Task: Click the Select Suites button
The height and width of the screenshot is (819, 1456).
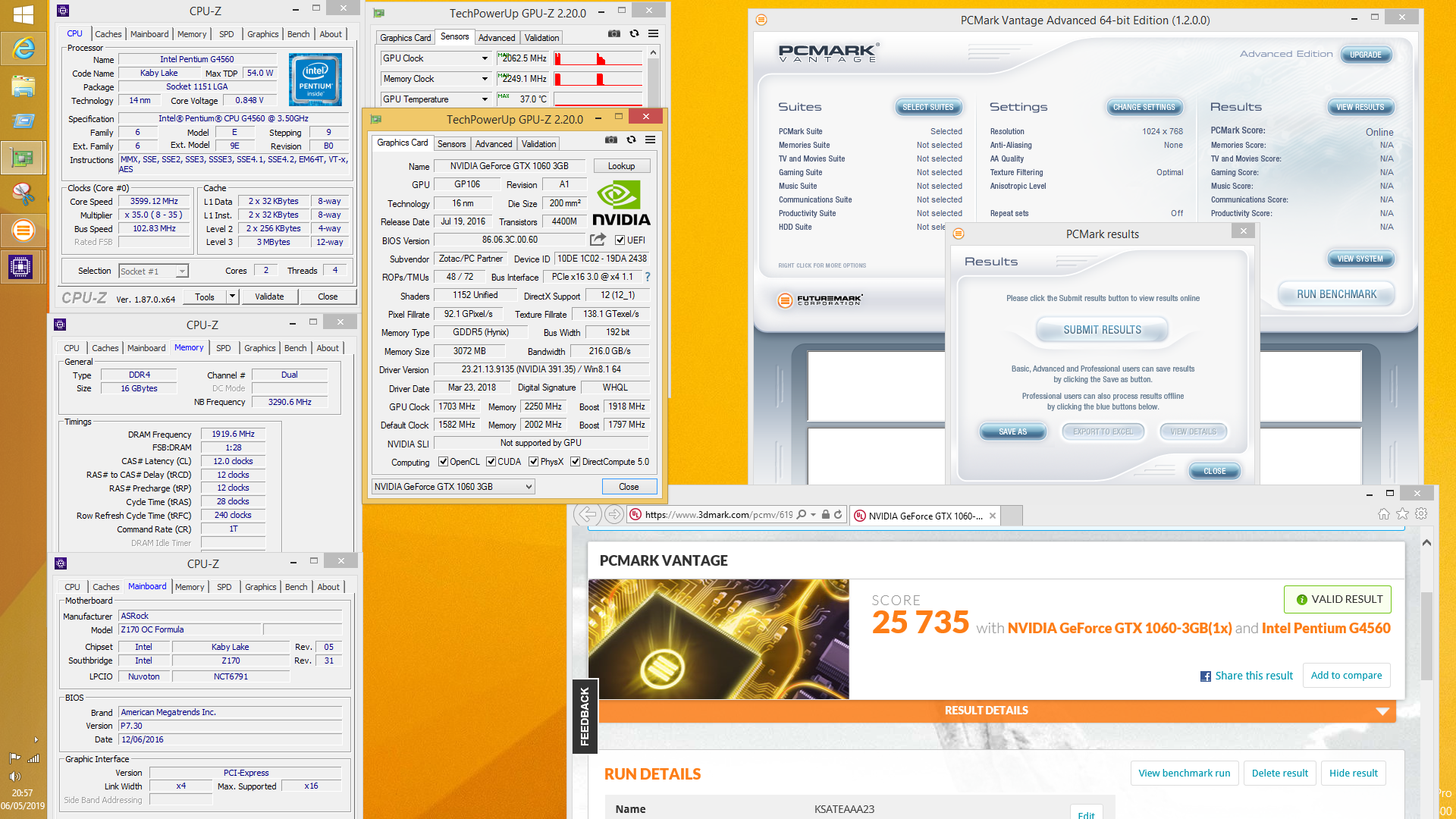Action: (x=928, y=107)
